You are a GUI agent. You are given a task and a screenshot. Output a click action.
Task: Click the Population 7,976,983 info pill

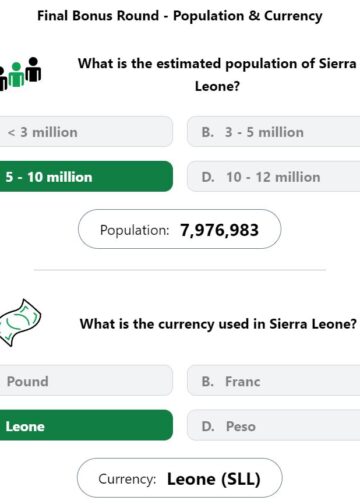[x=179, y=229]
